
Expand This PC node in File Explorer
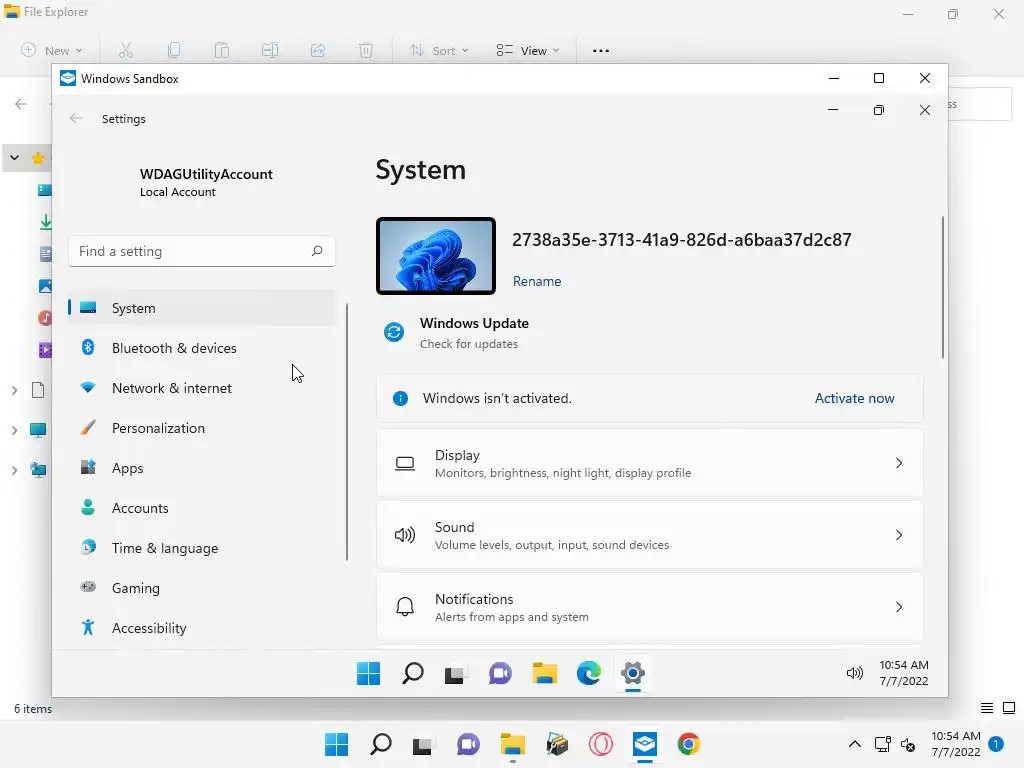[x=14, y=430]
